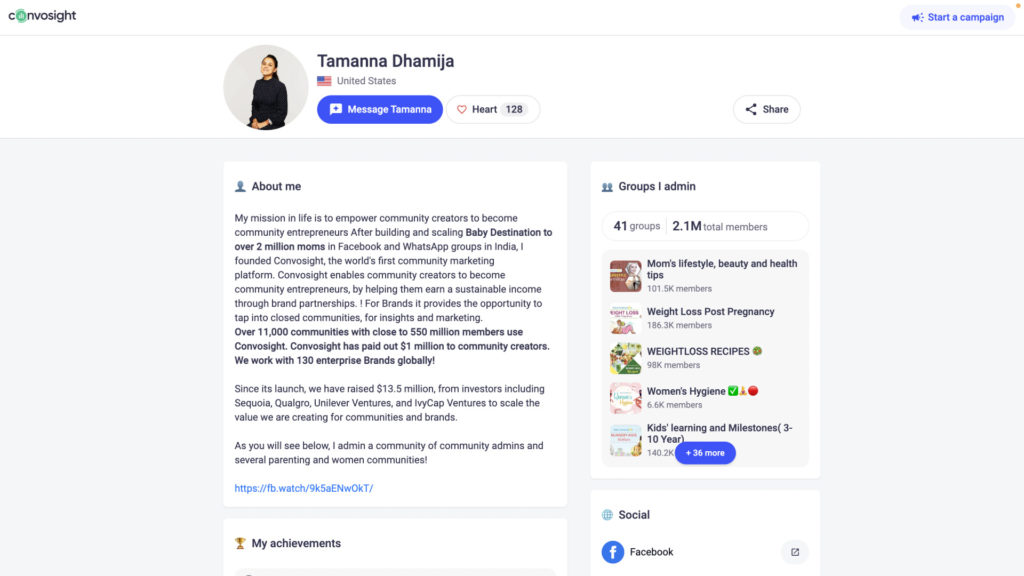The width and height of the screenshot is (1024, 576).
Task: Open the Facebook external link icon
Action: (x=795, y=552)
